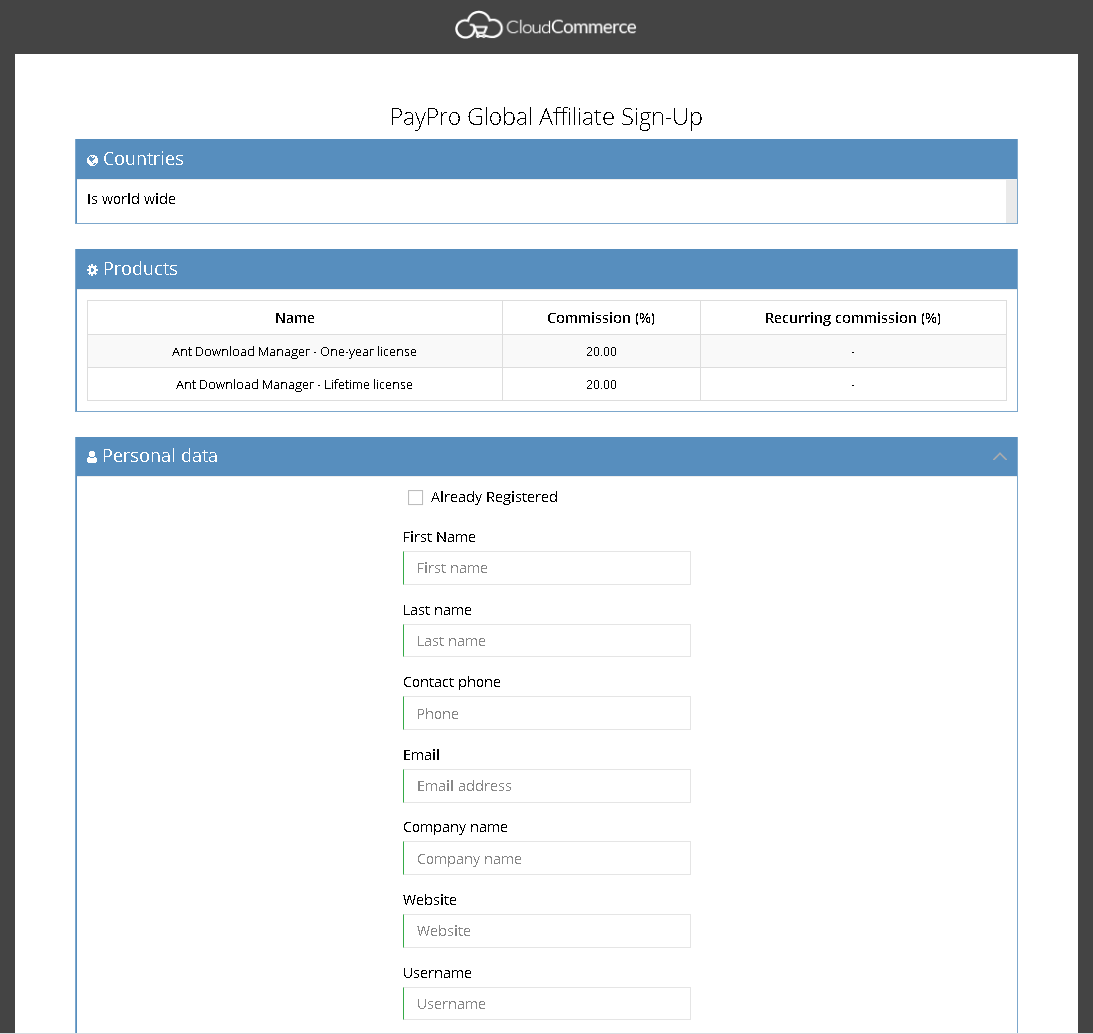The width and height of the screenshot is (1093, 1034).
Task: Focus the First name input field
Action: tap(546, 568)
